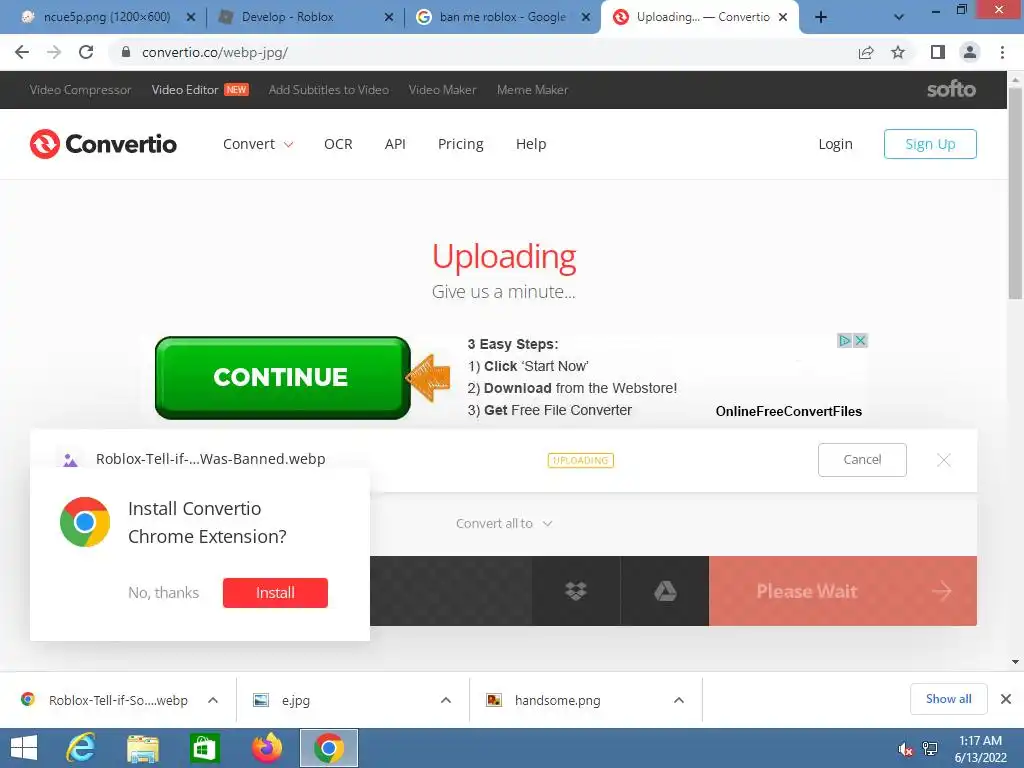The width and height of the screenshot is (1024, 768).
Task: Click the softo logo in top bar
Action: (x=951, y=89)
